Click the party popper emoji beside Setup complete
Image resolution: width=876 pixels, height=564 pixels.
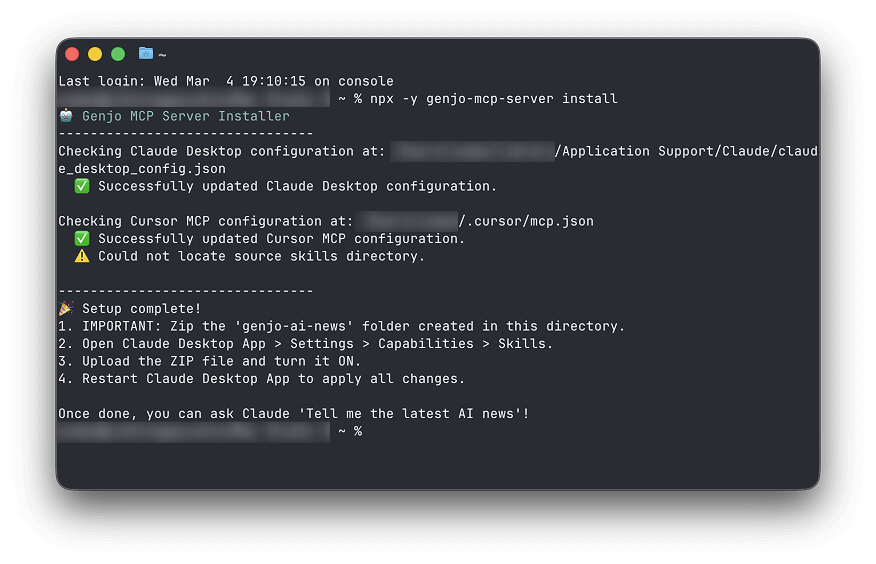(66, 309)
